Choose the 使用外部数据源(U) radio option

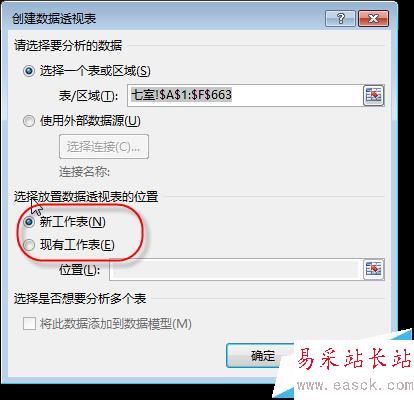point(29,121)
